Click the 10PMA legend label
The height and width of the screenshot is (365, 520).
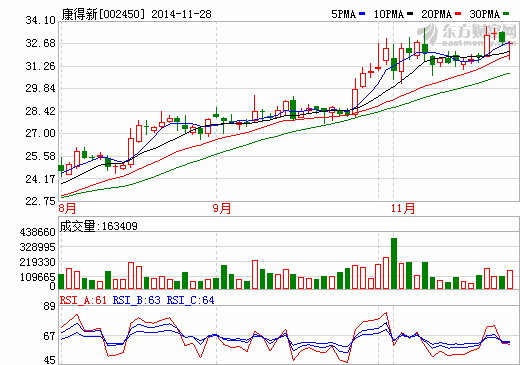389,14
